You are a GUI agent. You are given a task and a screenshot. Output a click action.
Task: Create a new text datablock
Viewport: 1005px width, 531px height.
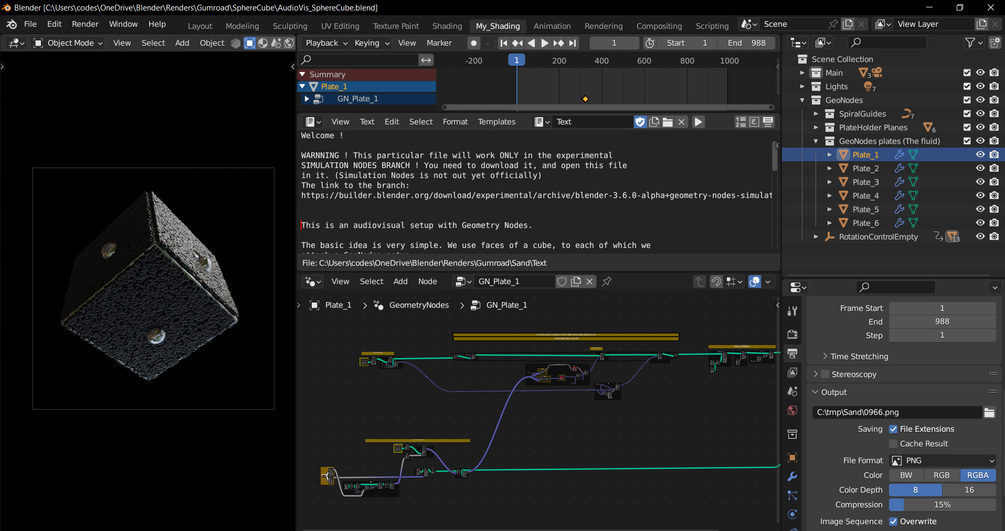[654, 122]
